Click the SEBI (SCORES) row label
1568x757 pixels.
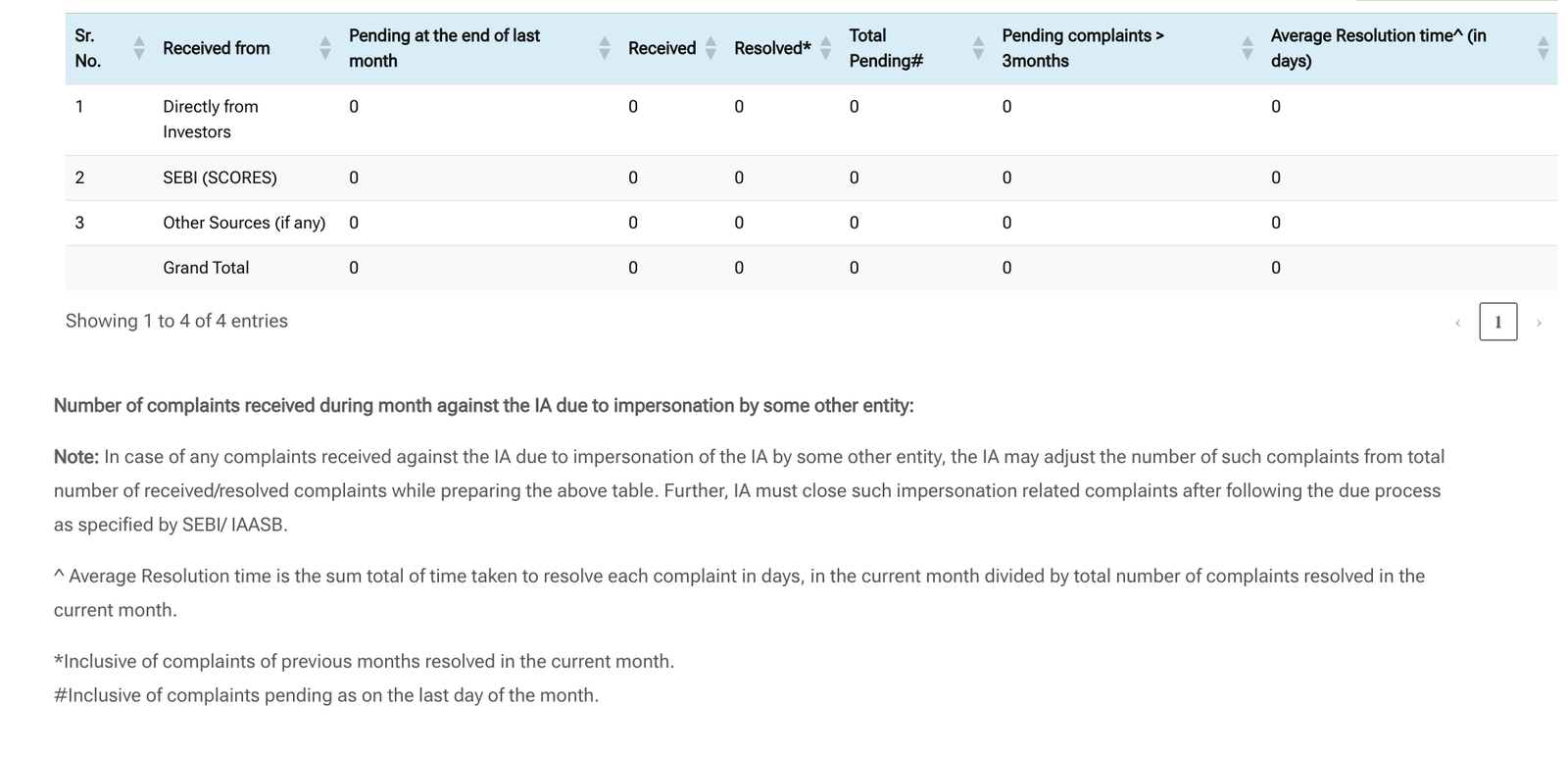[x=220, y=177]
